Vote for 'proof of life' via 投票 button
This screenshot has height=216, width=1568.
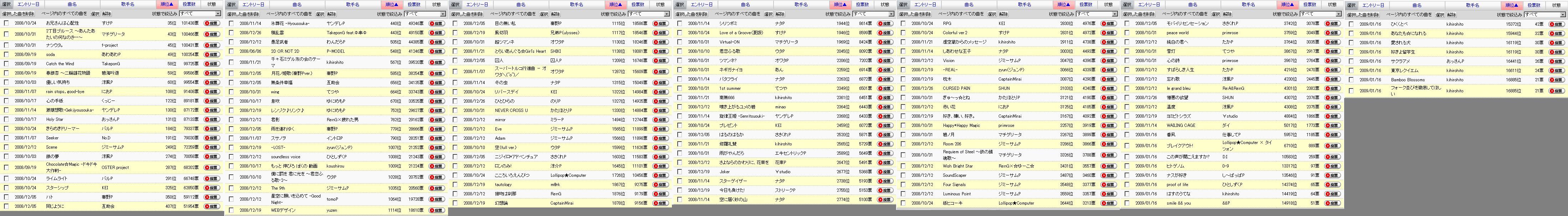click(x=1333, y=185)
